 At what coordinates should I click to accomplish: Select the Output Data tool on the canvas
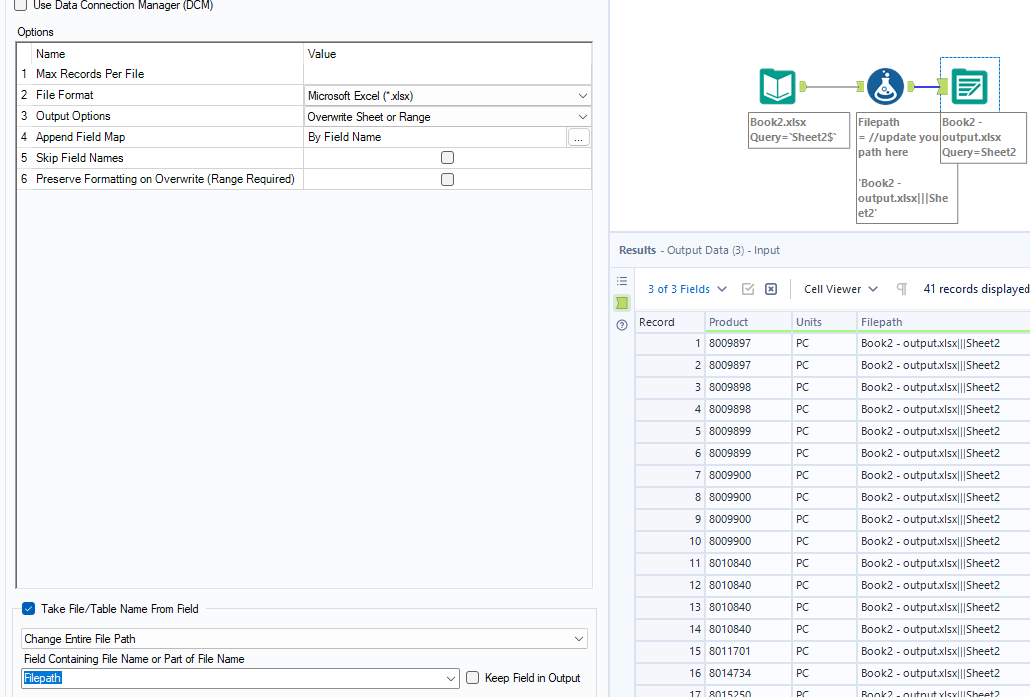[967, 87]
